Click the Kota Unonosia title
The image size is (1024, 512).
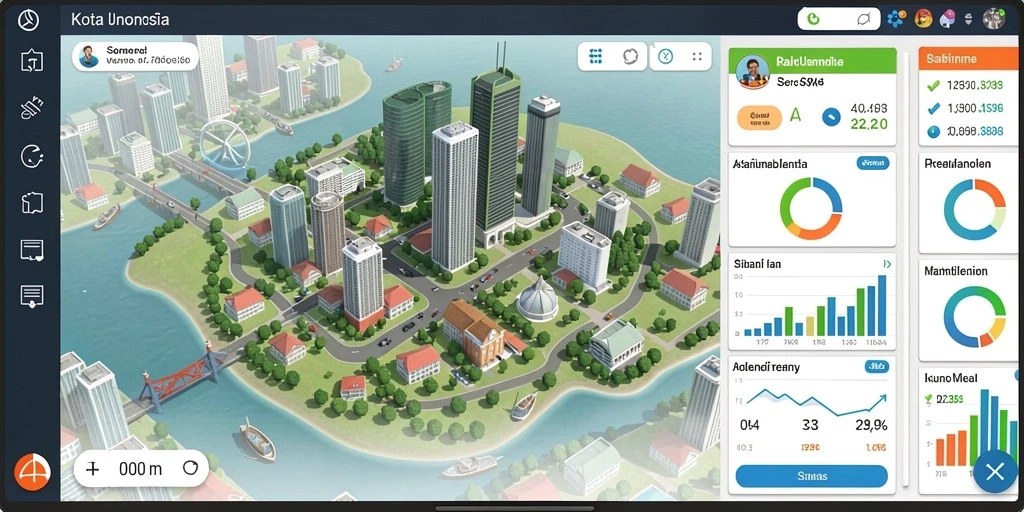tap(120, 20)
